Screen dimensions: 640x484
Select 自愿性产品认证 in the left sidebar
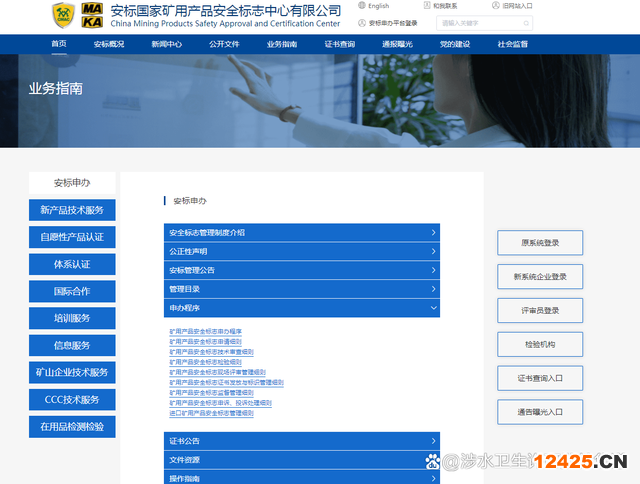(x=72, y=238)
